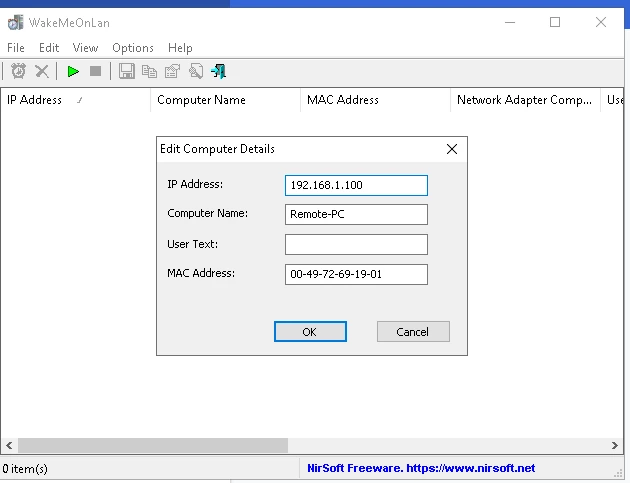
Task: Click the Copy Selected Items icon
Action: point(149,72)
